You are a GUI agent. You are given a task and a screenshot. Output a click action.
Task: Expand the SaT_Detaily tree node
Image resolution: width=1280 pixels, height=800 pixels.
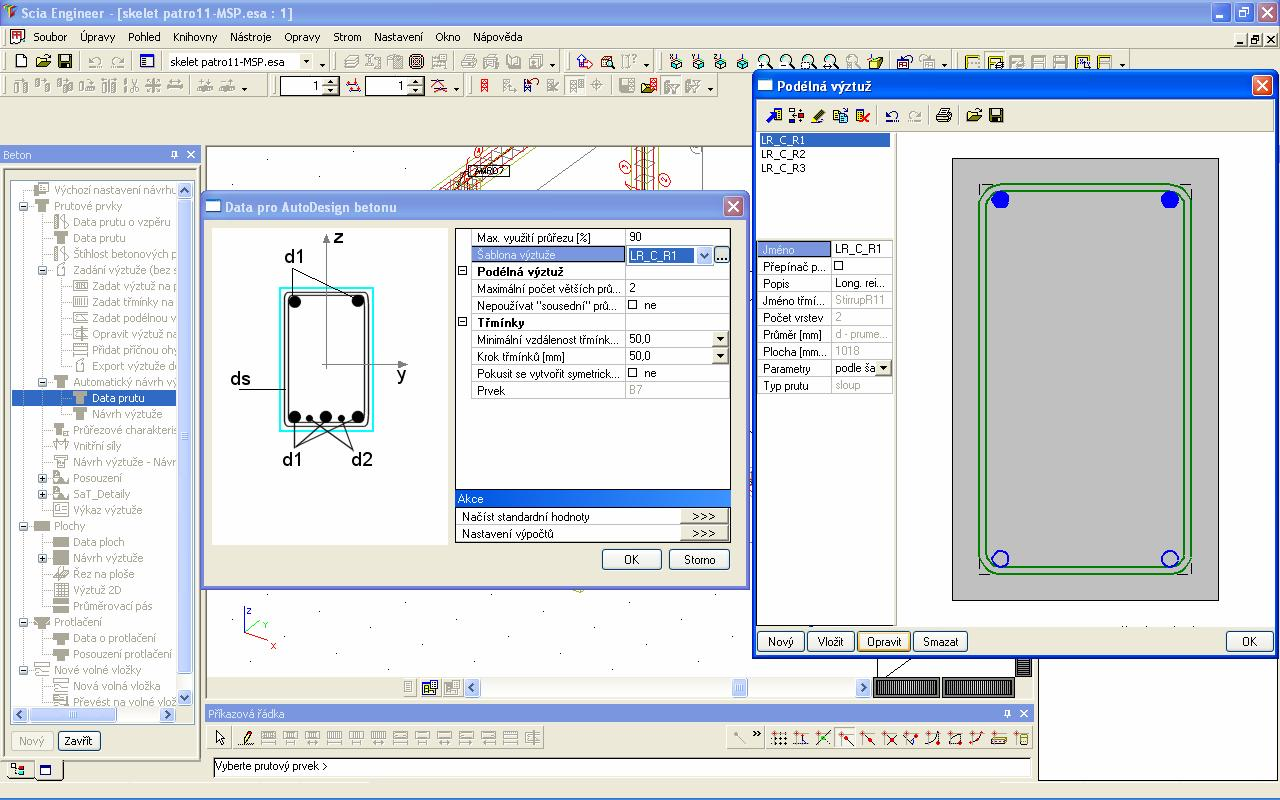pyautogui.click(x=43, y=494)
